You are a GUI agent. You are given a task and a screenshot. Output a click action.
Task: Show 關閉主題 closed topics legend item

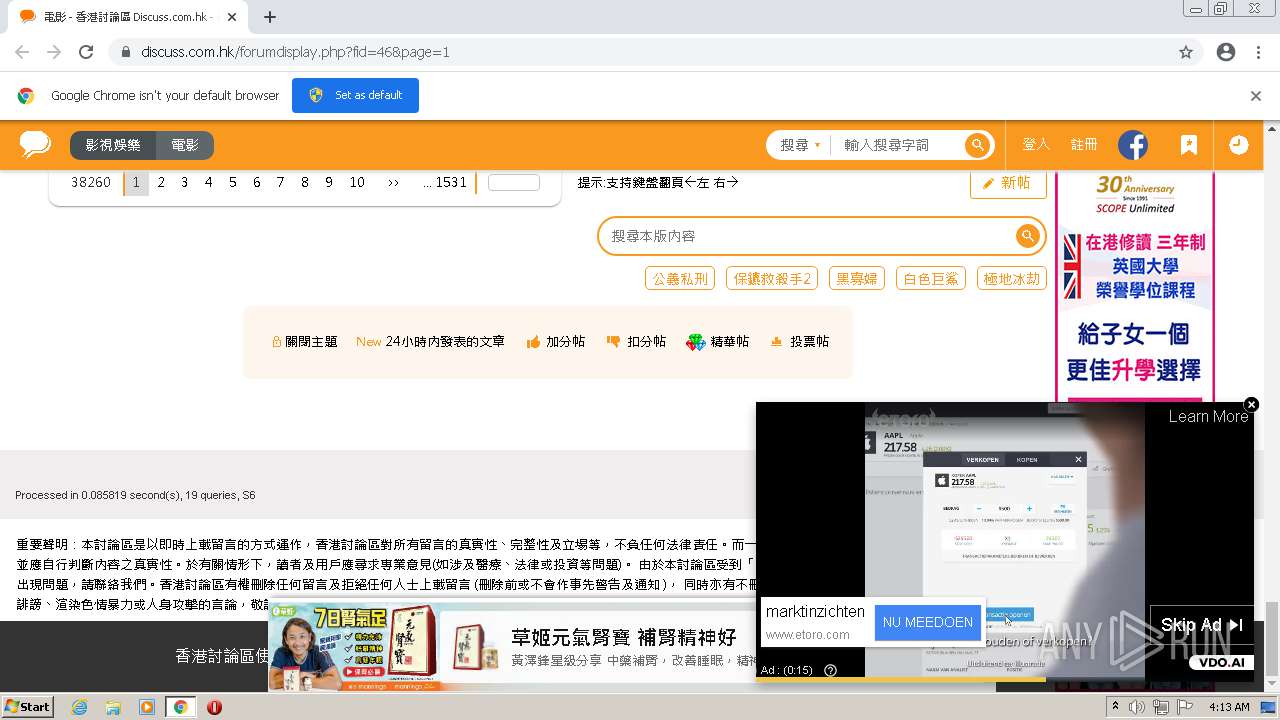(x=305, y=342)
